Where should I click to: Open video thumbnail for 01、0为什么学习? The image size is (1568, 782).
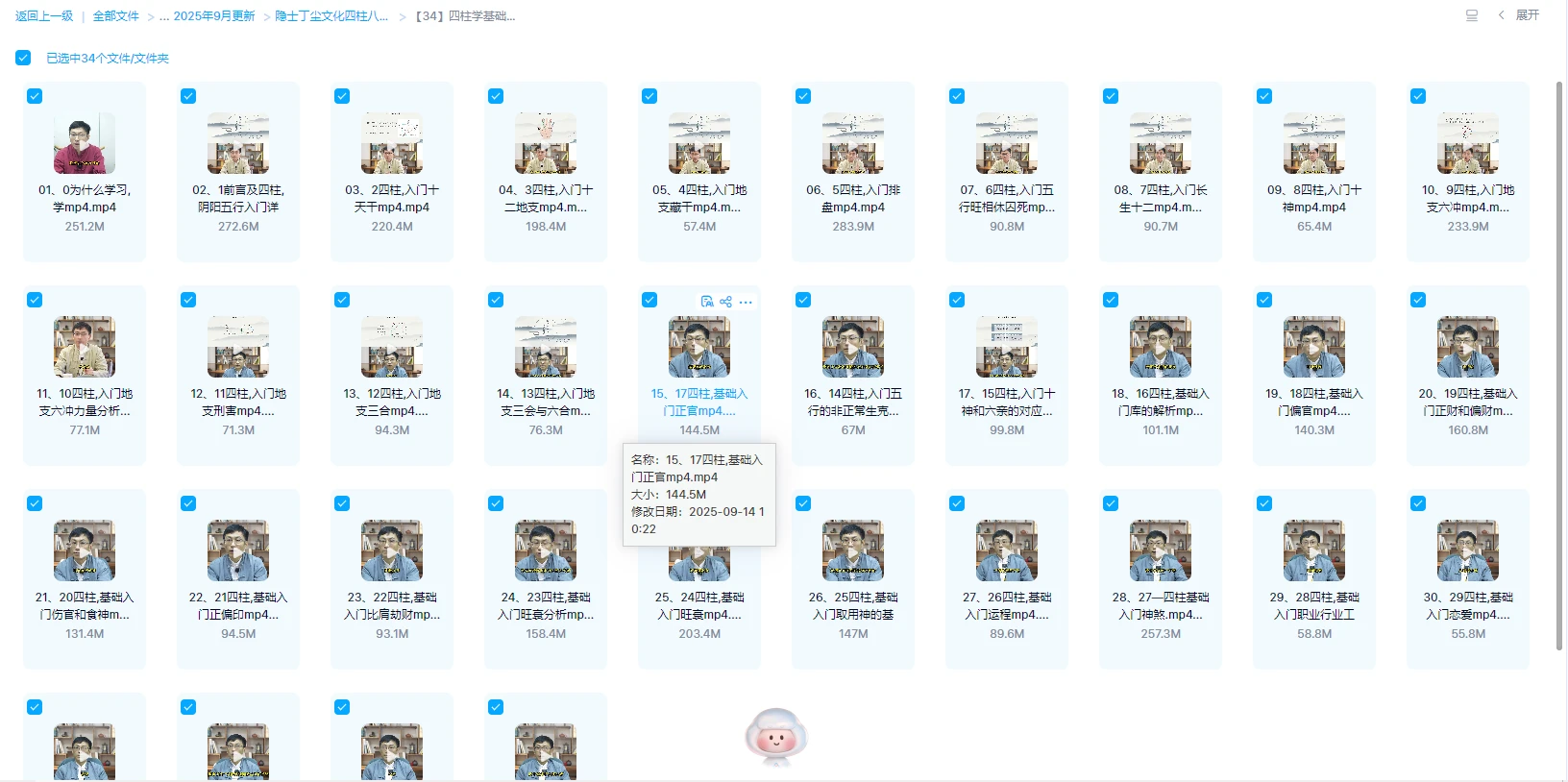tap(85, 143)
